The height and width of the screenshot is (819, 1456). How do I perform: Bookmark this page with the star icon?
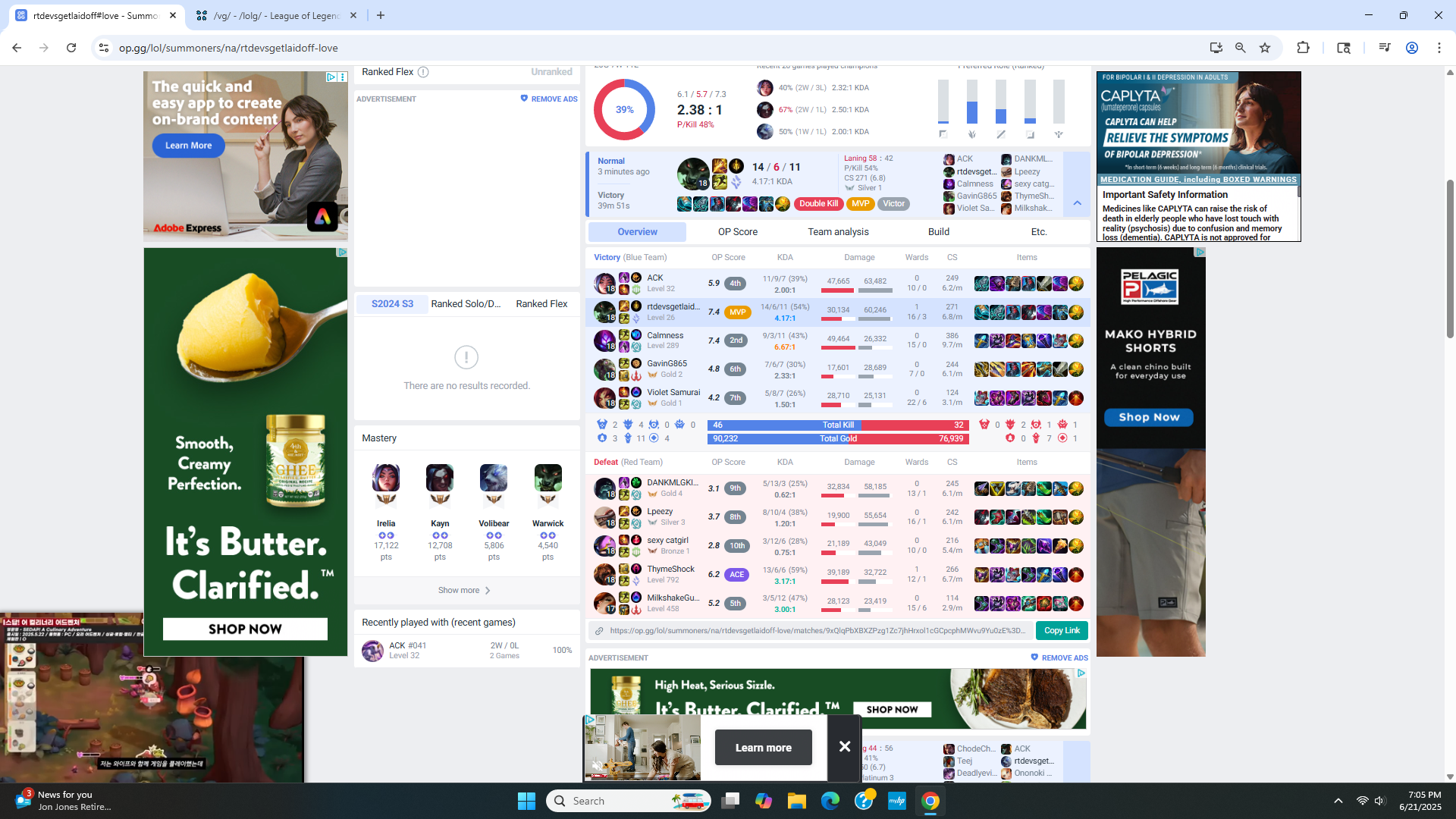point(1265,48)
